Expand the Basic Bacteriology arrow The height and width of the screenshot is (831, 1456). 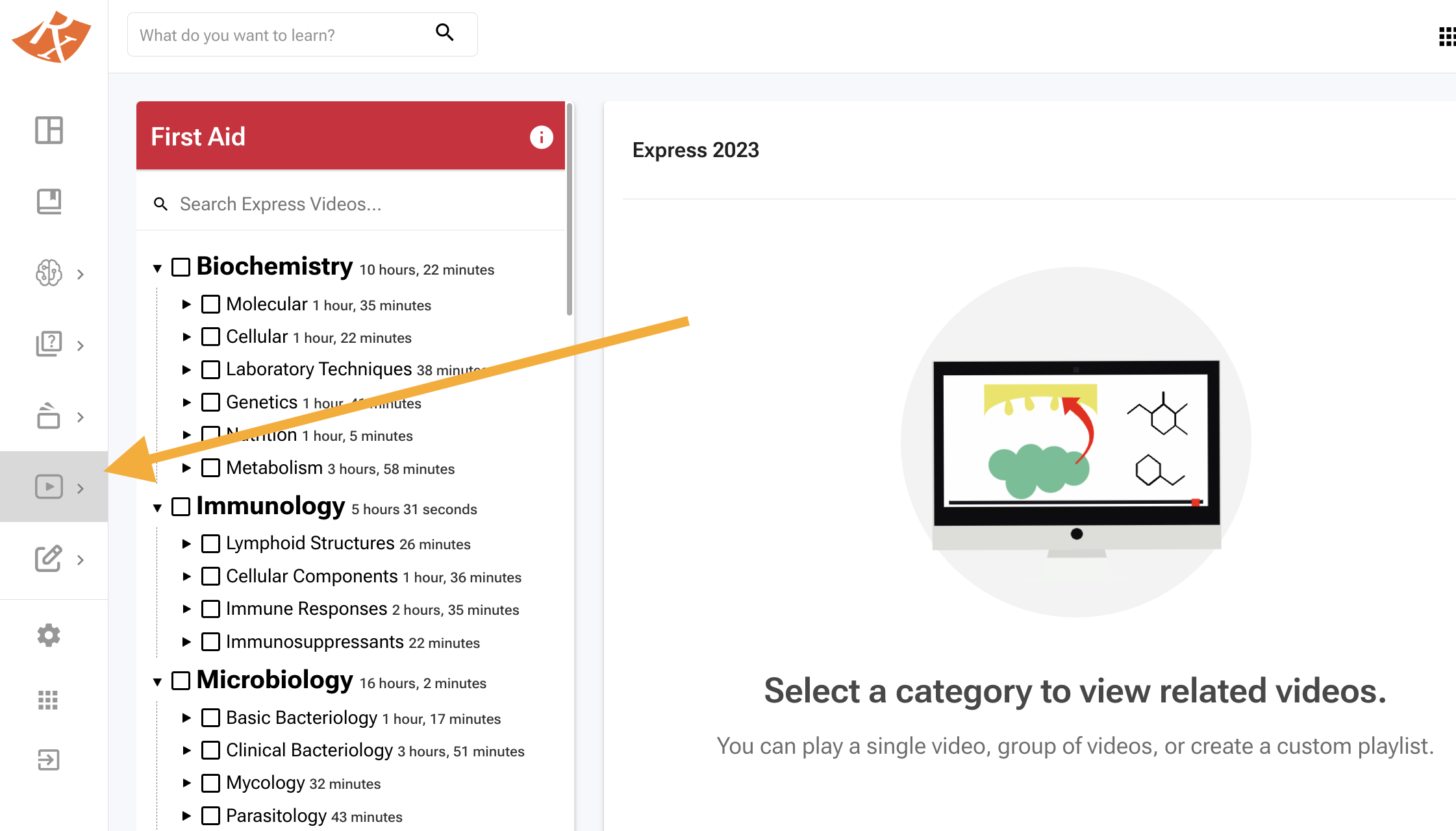(186, 717)
